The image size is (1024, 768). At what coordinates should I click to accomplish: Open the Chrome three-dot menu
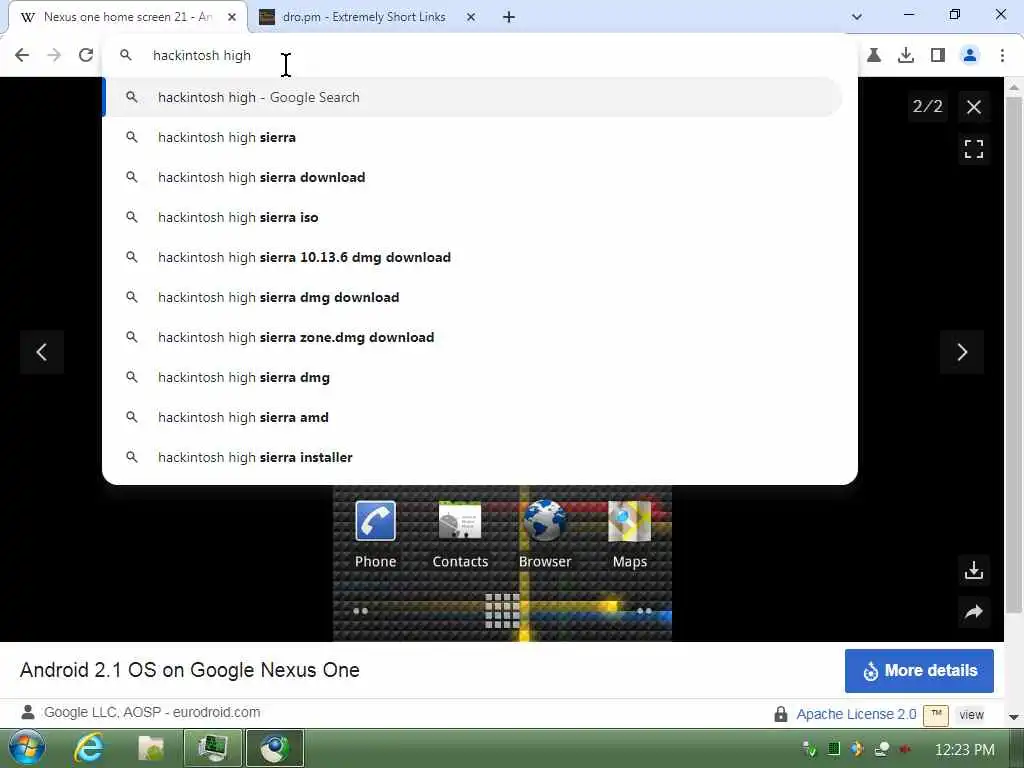coord(1002,56)
